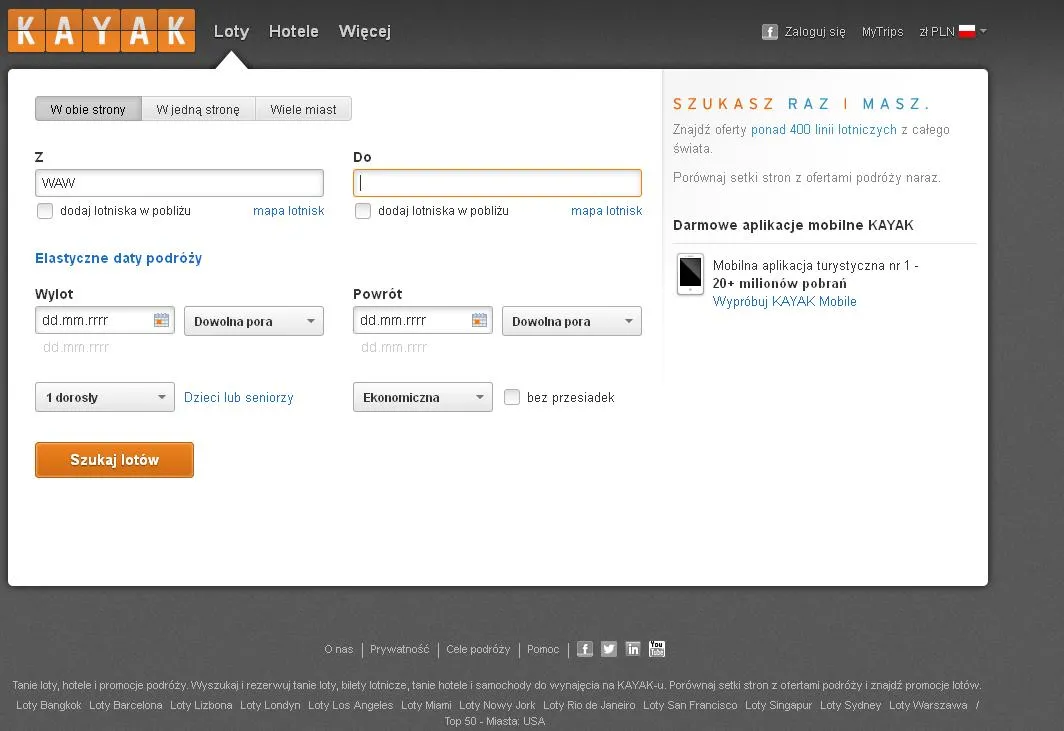Open the Prywatność footer link
This screenshot has width=1064, height=731.
point(400,650)
